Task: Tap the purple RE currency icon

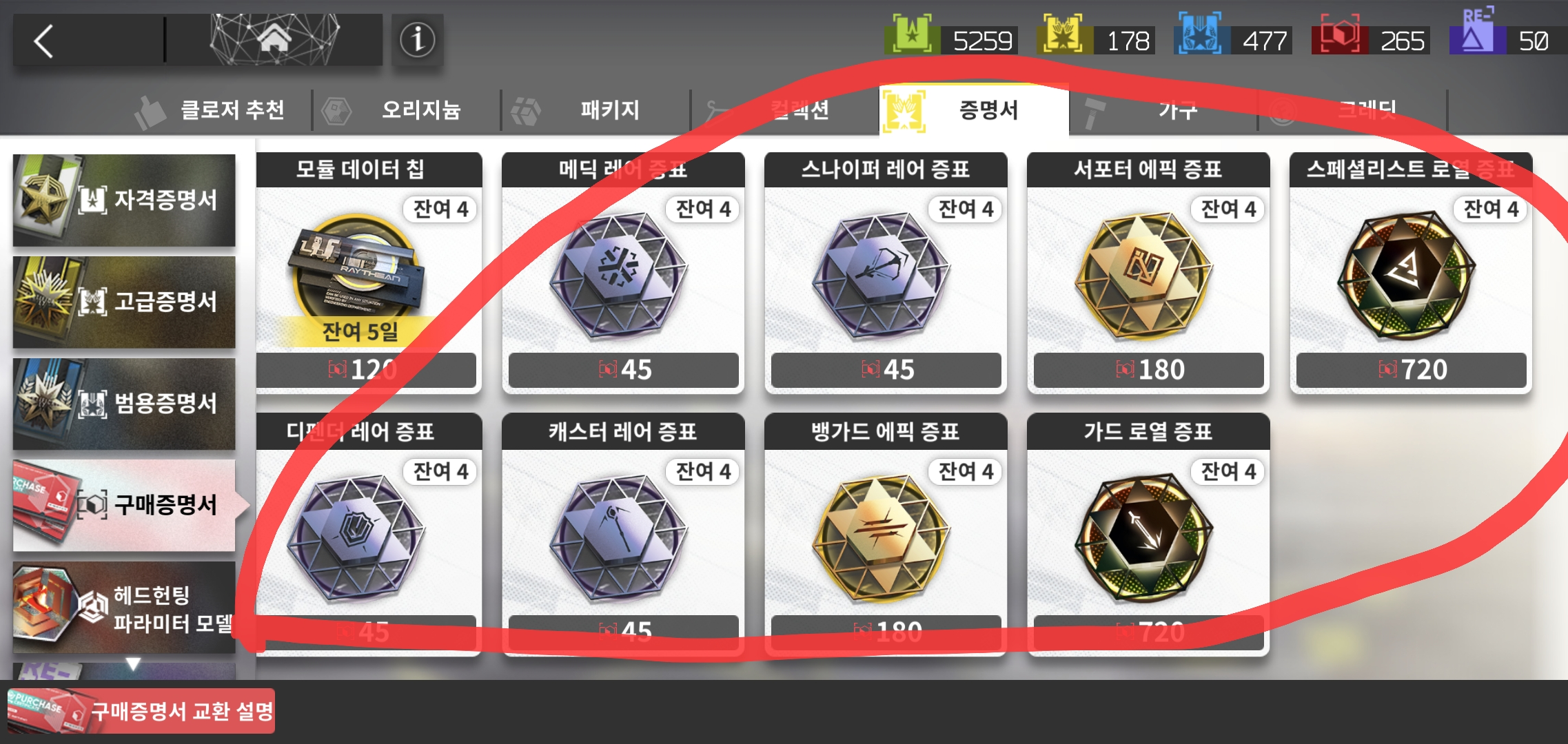Action: pos(1475,32)
